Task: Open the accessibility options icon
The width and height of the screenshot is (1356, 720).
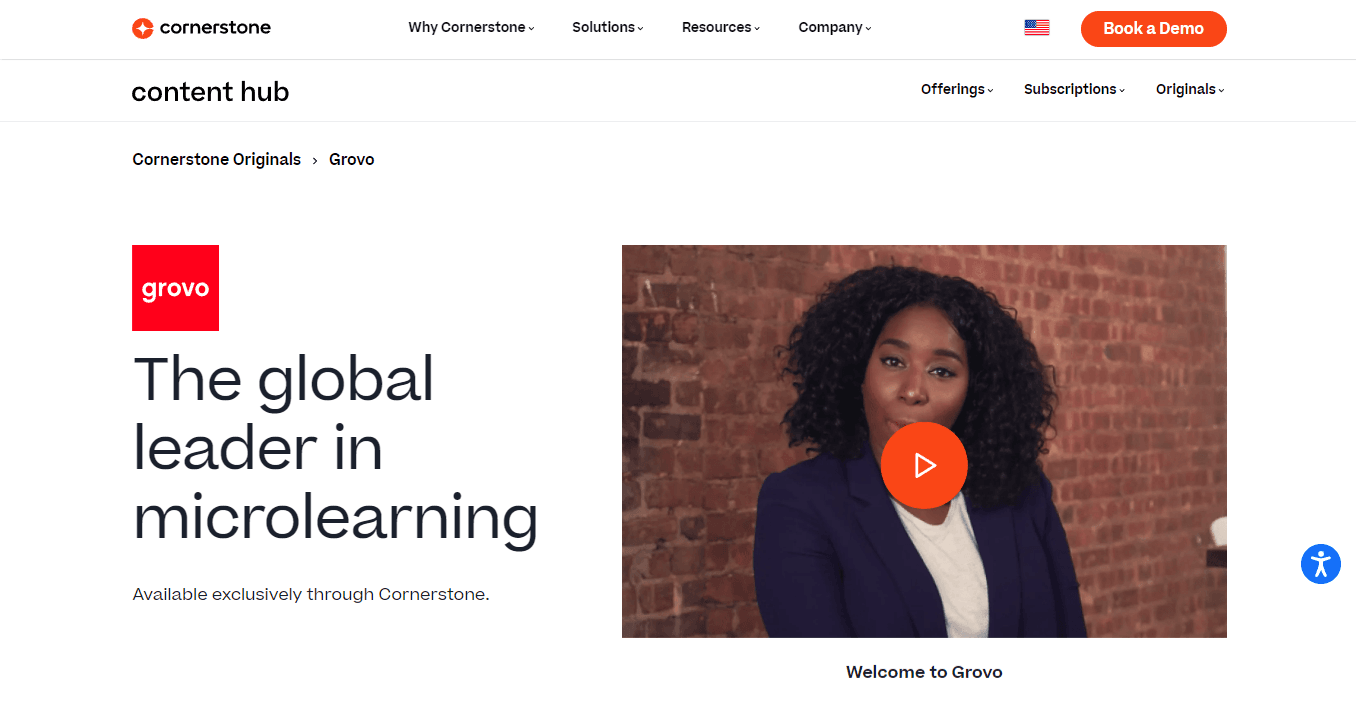Action: click(1320, 563)
